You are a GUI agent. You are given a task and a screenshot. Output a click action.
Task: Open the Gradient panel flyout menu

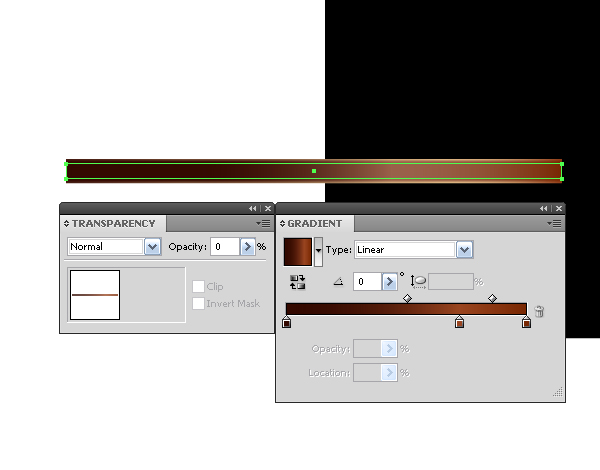pyautogui.click(x=554, y=224)
